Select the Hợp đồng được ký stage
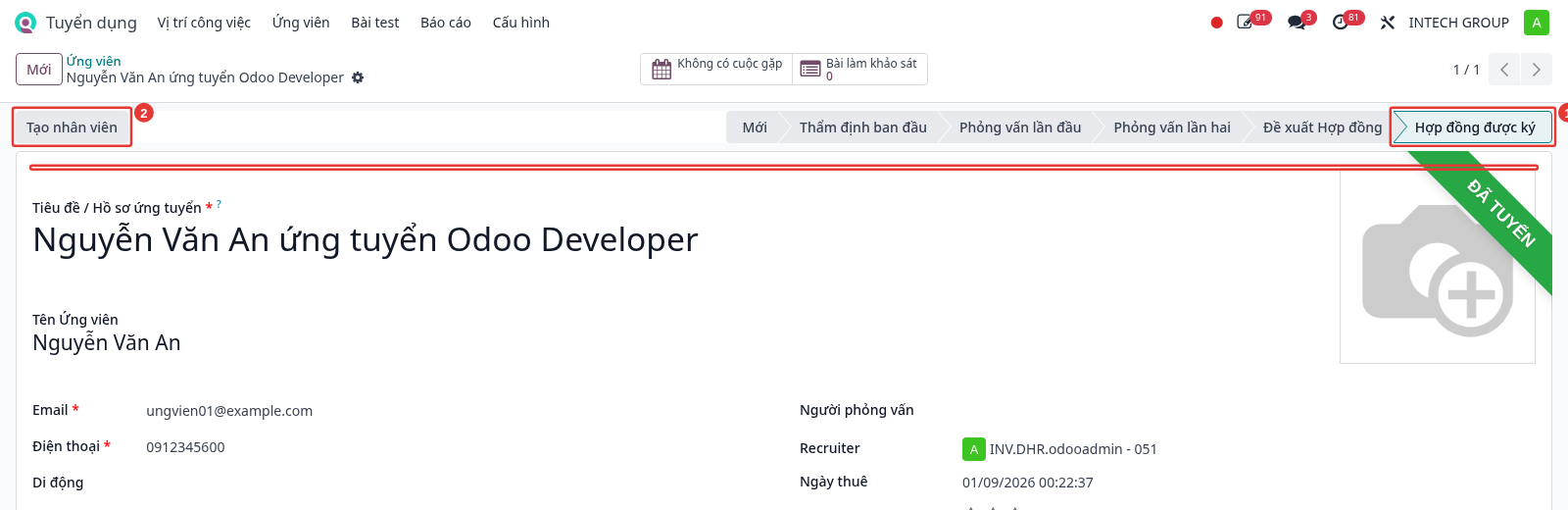 pyautogui.click(x=1473, y=127)
